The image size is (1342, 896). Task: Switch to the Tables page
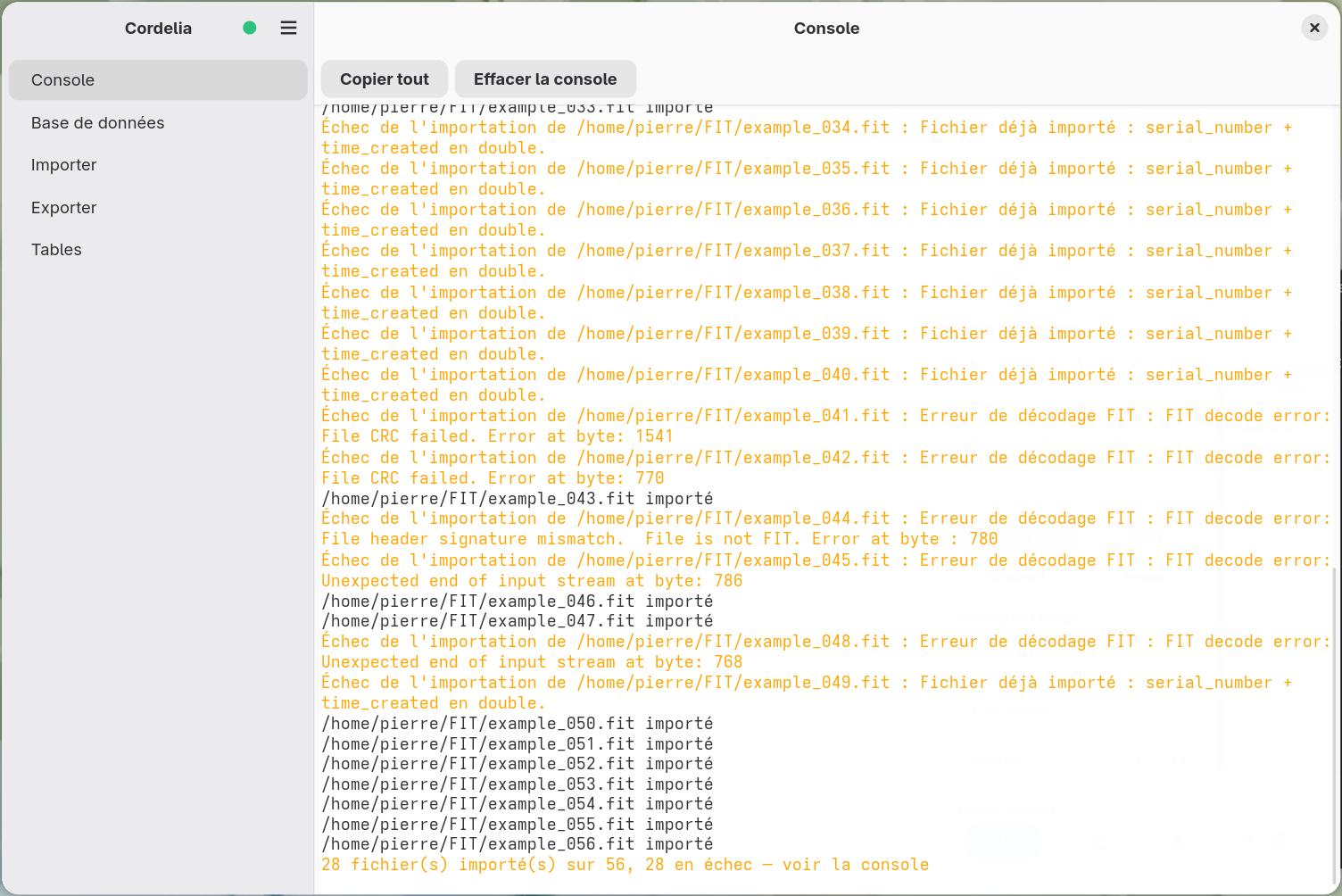pyautogui.click(x=158, y=250)
